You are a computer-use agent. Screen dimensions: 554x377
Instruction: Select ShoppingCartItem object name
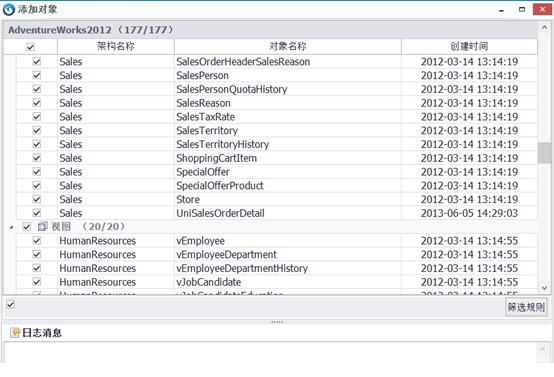[x=217, y=158]
